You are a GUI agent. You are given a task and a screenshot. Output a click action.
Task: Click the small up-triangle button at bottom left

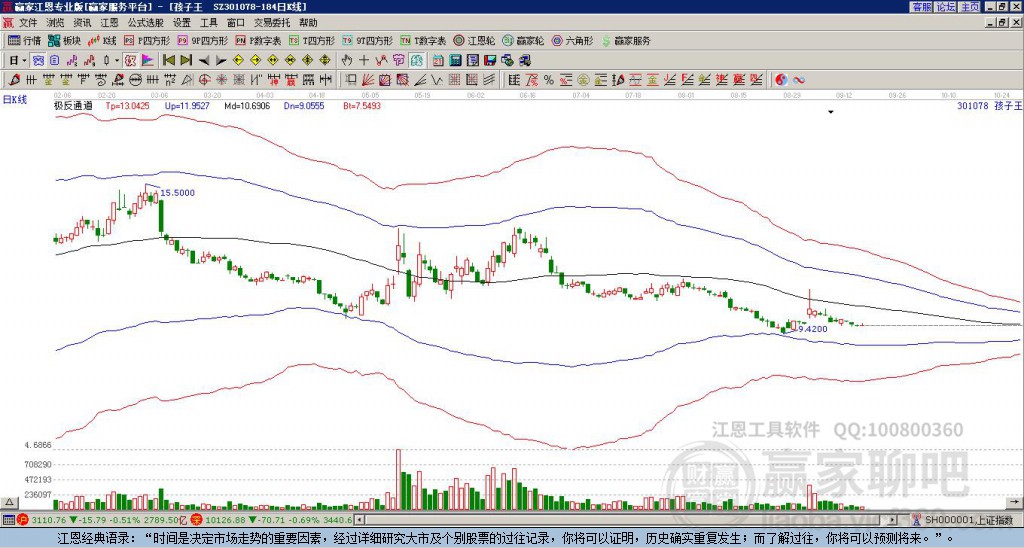pos(8,502)
